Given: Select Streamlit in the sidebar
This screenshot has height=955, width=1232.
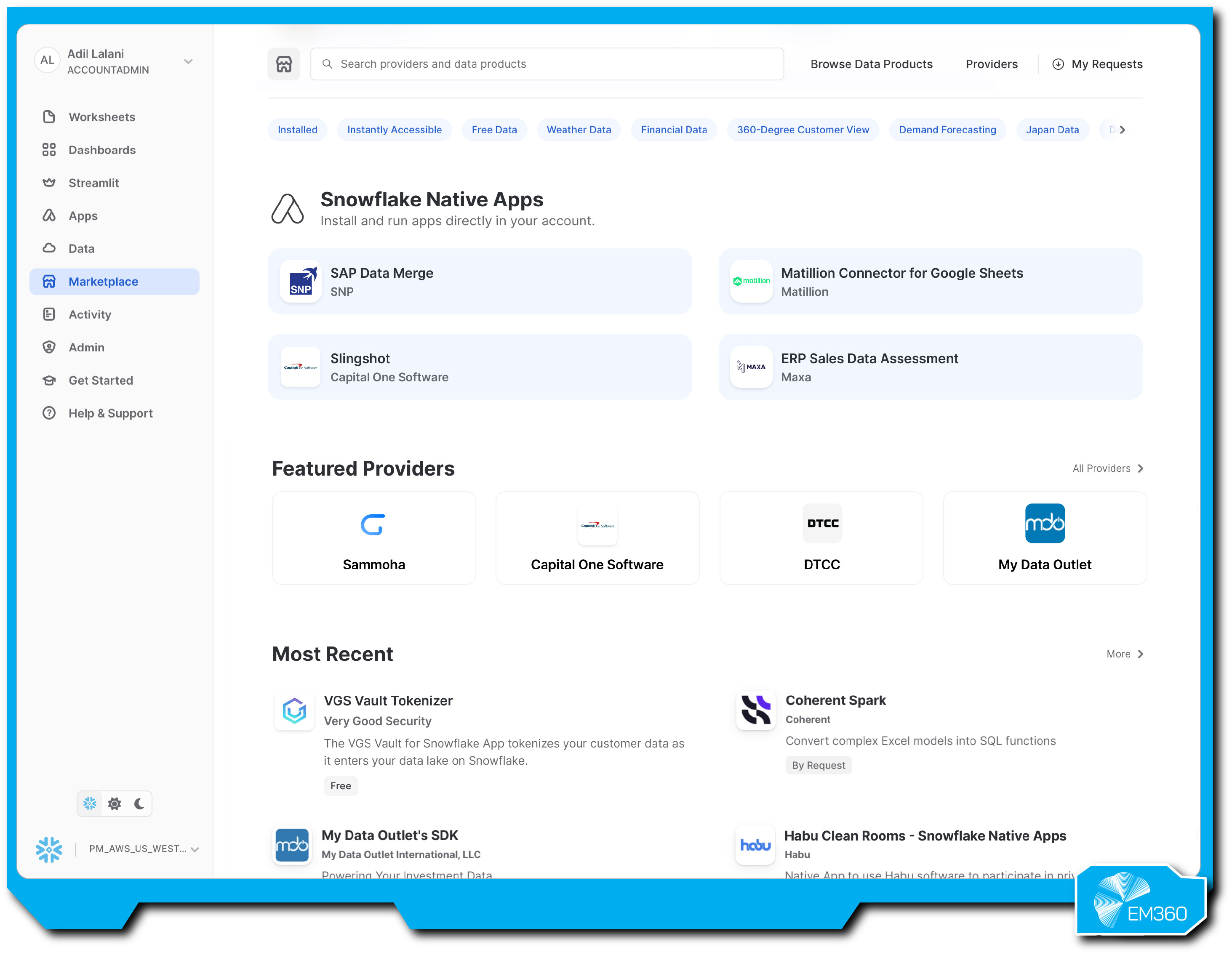Looking at the screenshot, I should click(x=93, y=183).
